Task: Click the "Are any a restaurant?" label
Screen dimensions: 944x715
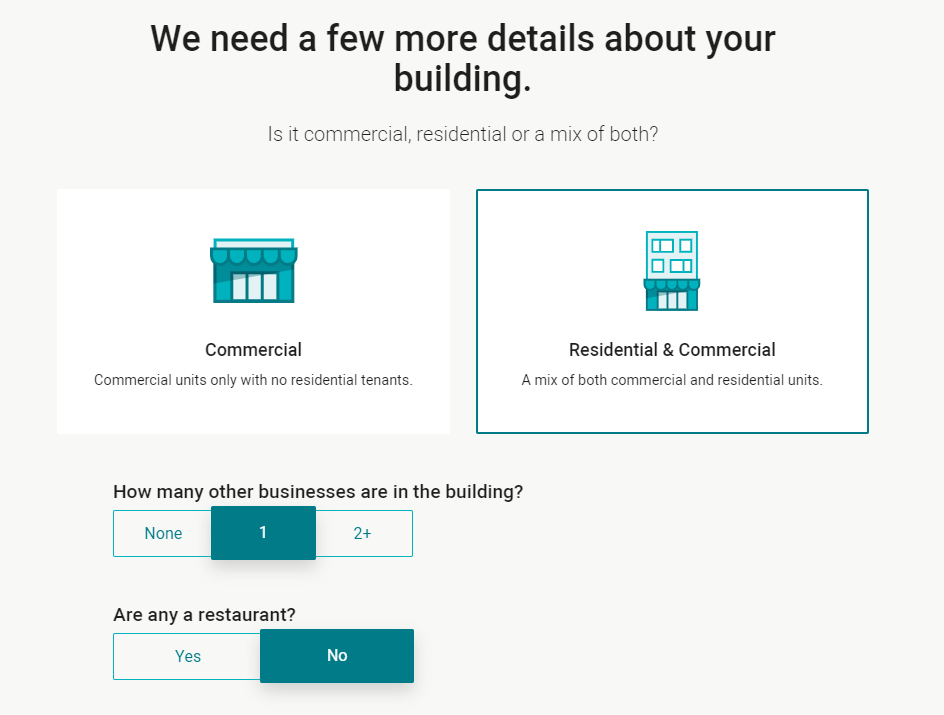Action: pos(205,614)
